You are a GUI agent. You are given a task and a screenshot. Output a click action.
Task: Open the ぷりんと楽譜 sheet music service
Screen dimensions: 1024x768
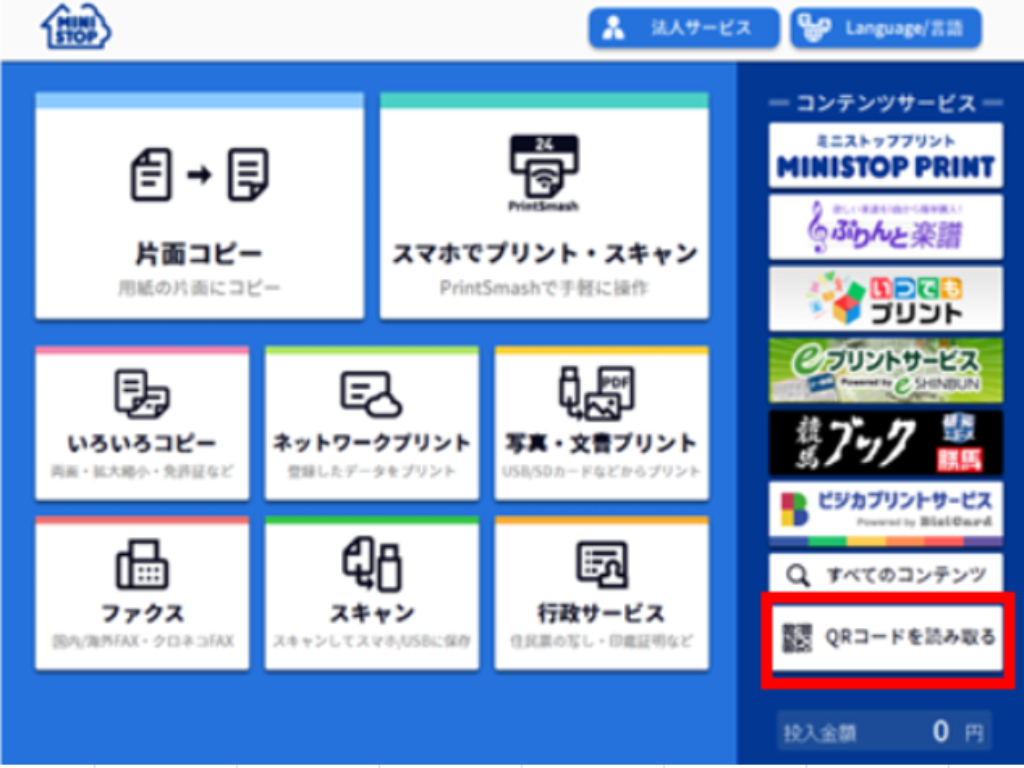(886, 226)
